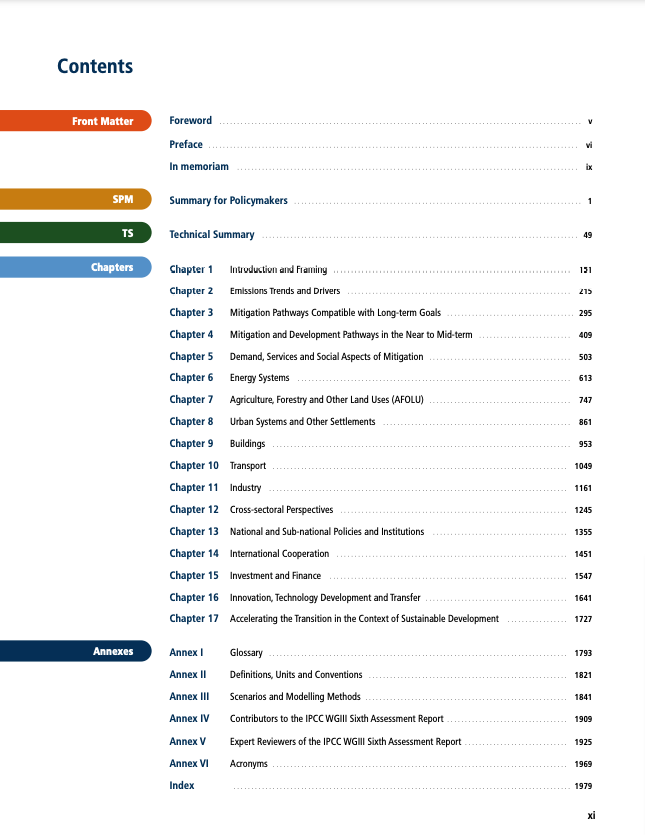This screenshot has height=835, width=645.
Task: Open Annex I Glossary
Action: 246,653
